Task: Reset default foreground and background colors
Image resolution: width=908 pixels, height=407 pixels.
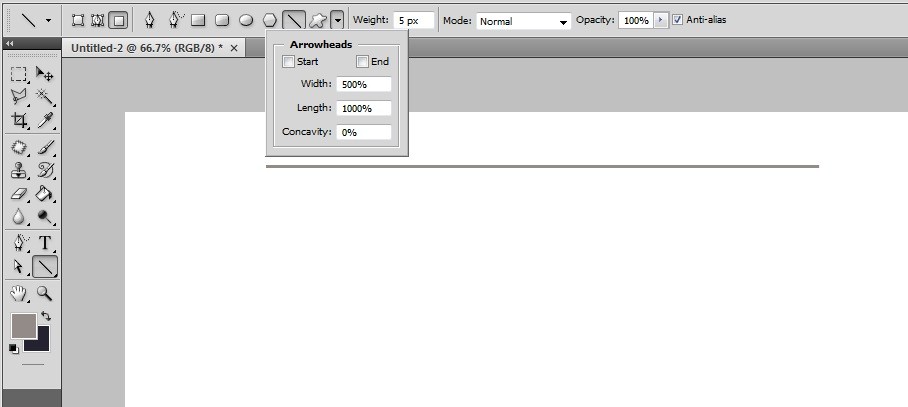Action: click(13, 348)
